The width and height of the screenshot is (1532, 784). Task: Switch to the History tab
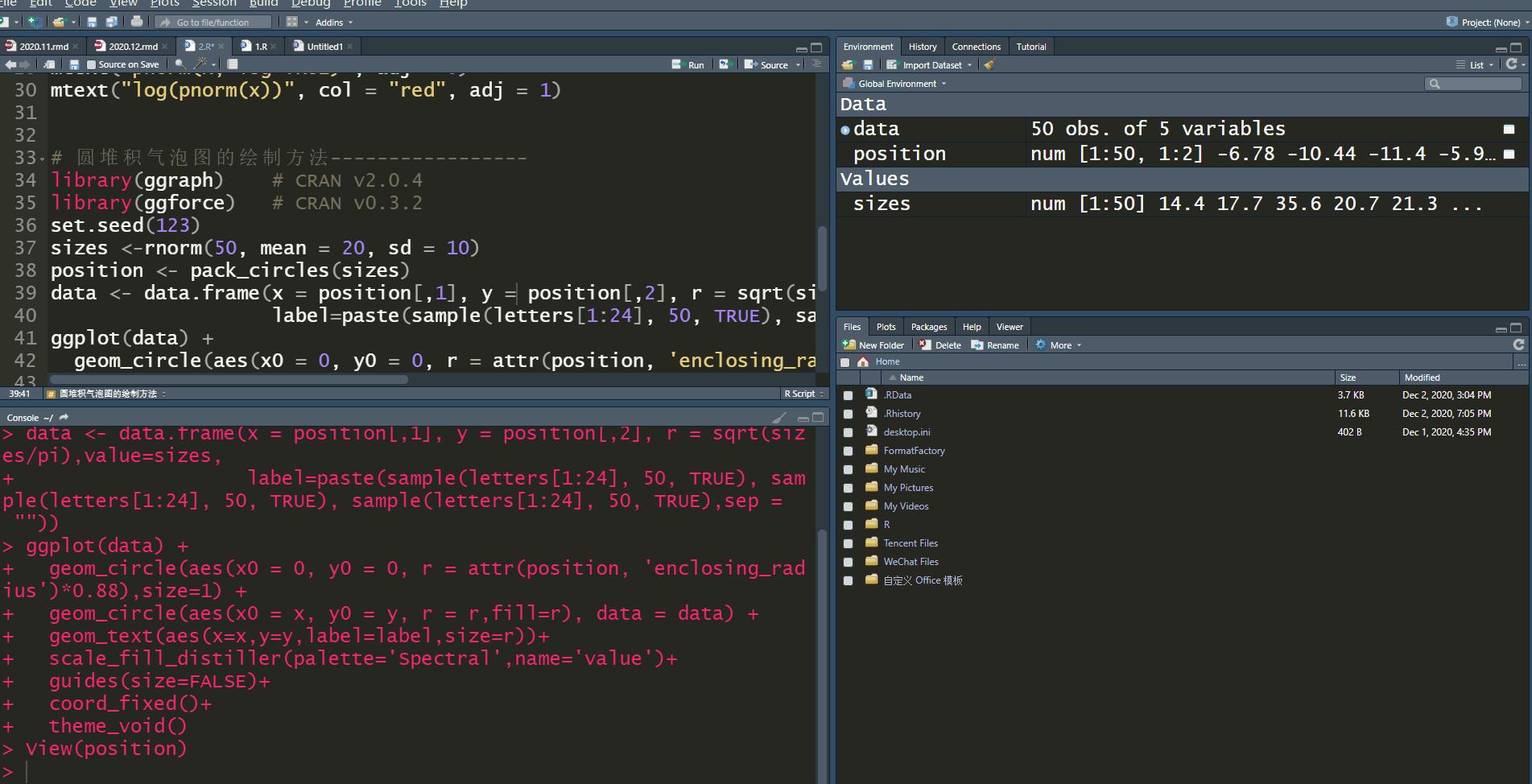922,46
